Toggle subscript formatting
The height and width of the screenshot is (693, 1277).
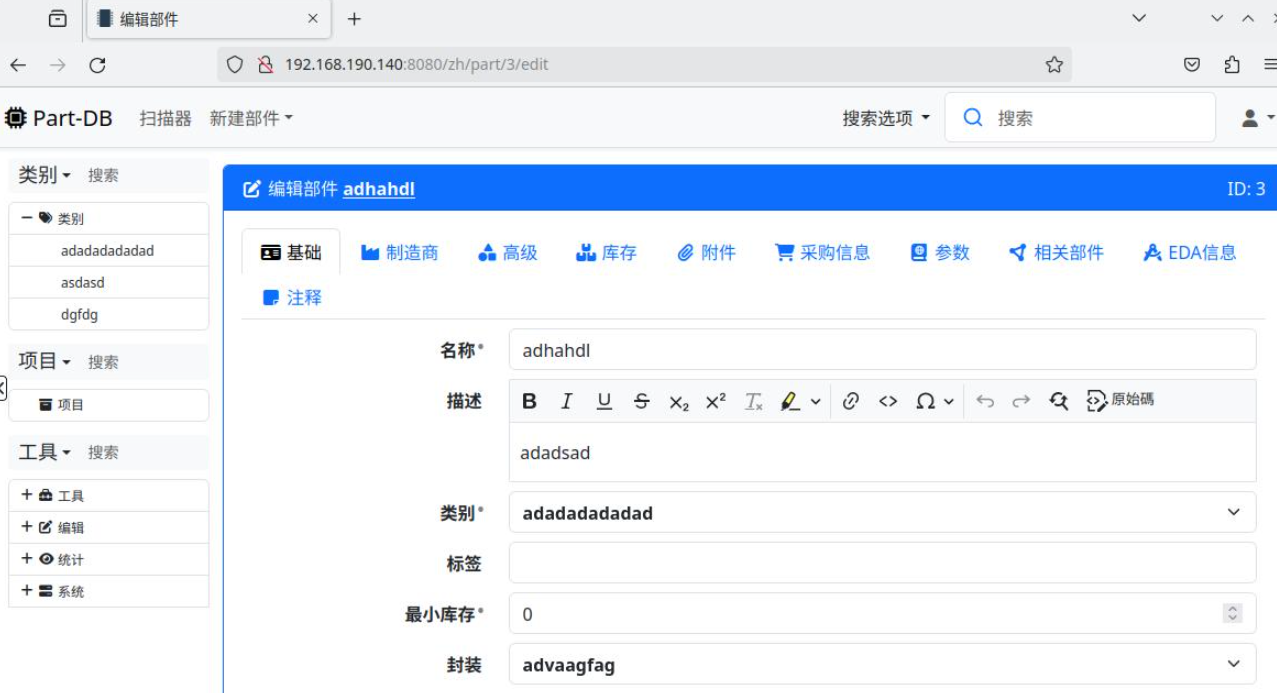679,401
